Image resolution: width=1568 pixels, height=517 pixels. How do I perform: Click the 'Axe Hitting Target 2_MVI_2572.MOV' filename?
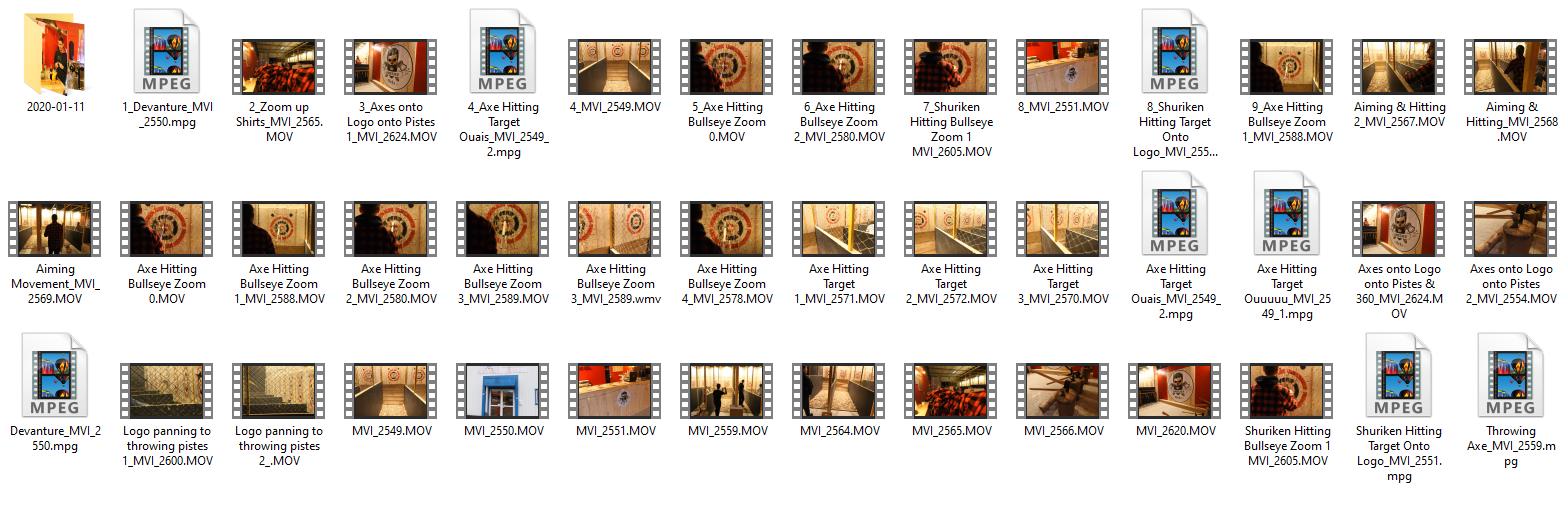[x=951, y=284]
